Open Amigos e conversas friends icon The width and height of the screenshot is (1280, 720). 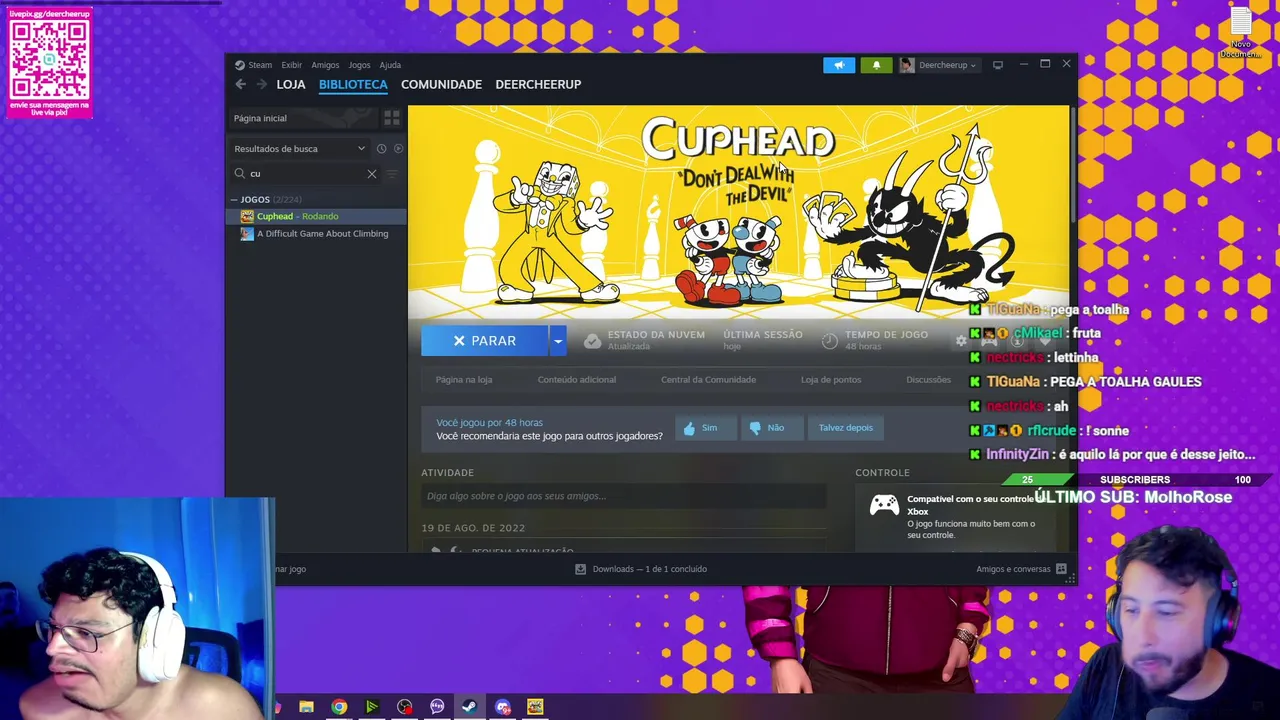click(1061, 569)
